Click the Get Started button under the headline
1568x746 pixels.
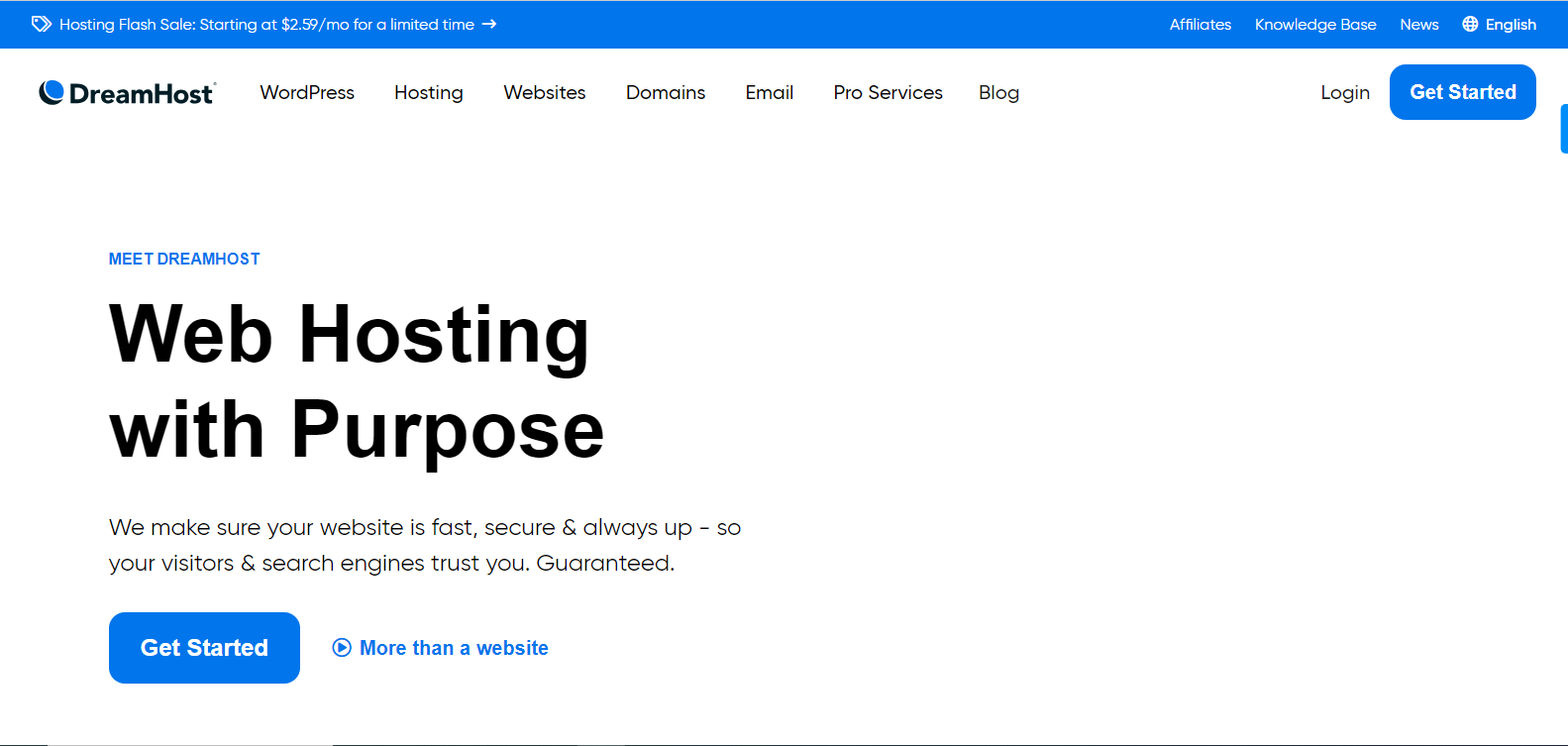click(x=204, y=648)
